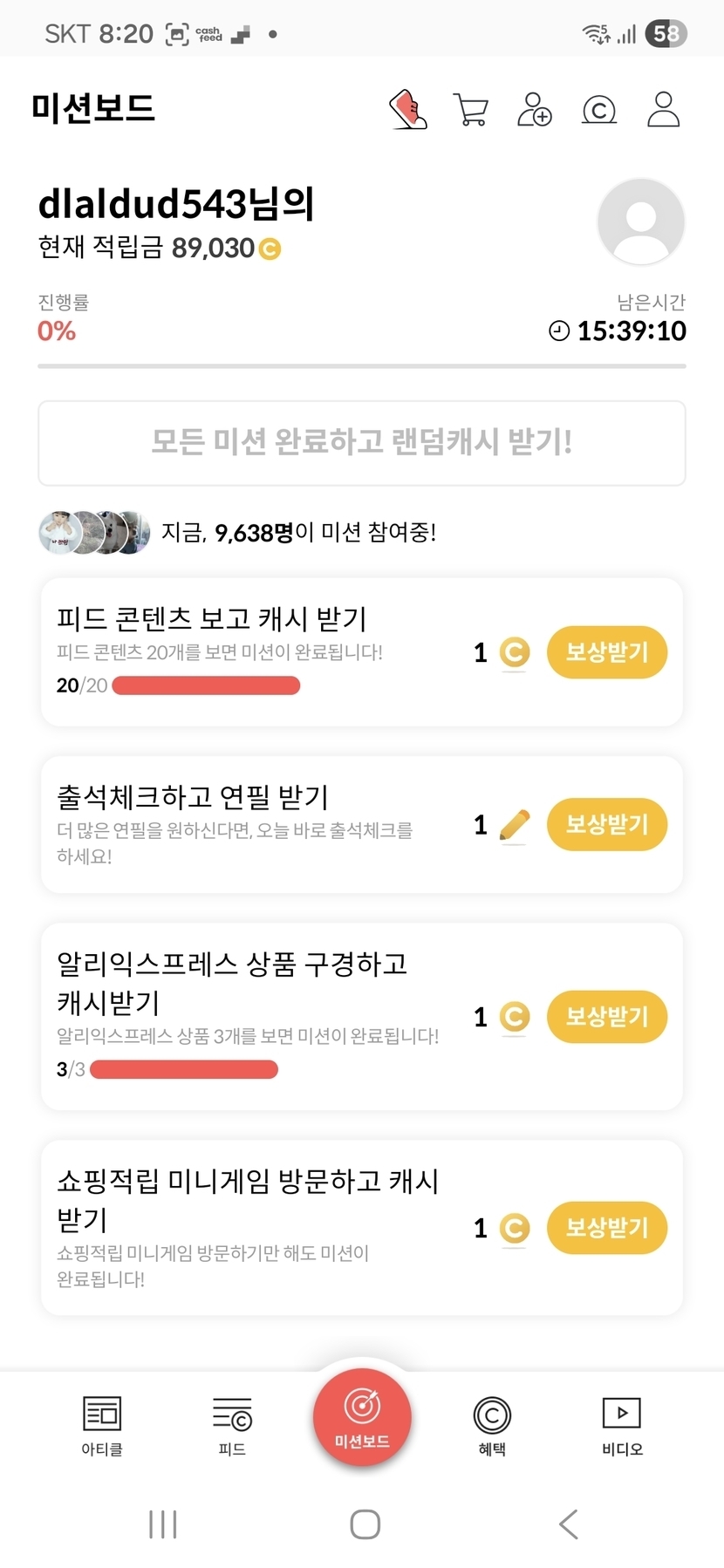Claim pencil reward for attendance check
Screen dimensions: 724x1568
606,824
